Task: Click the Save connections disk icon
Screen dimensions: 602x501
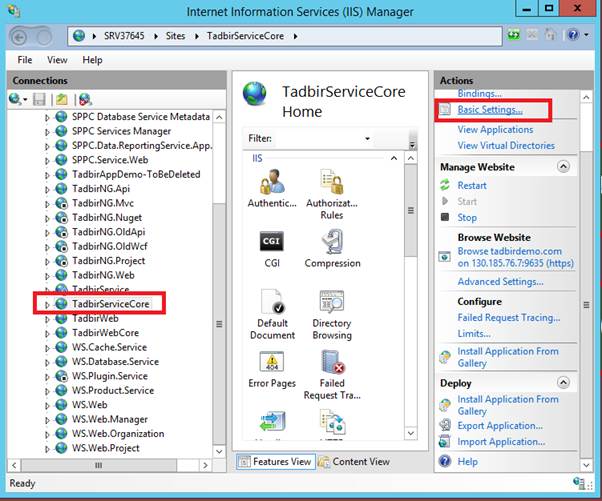Action: [x=39, y=99]
